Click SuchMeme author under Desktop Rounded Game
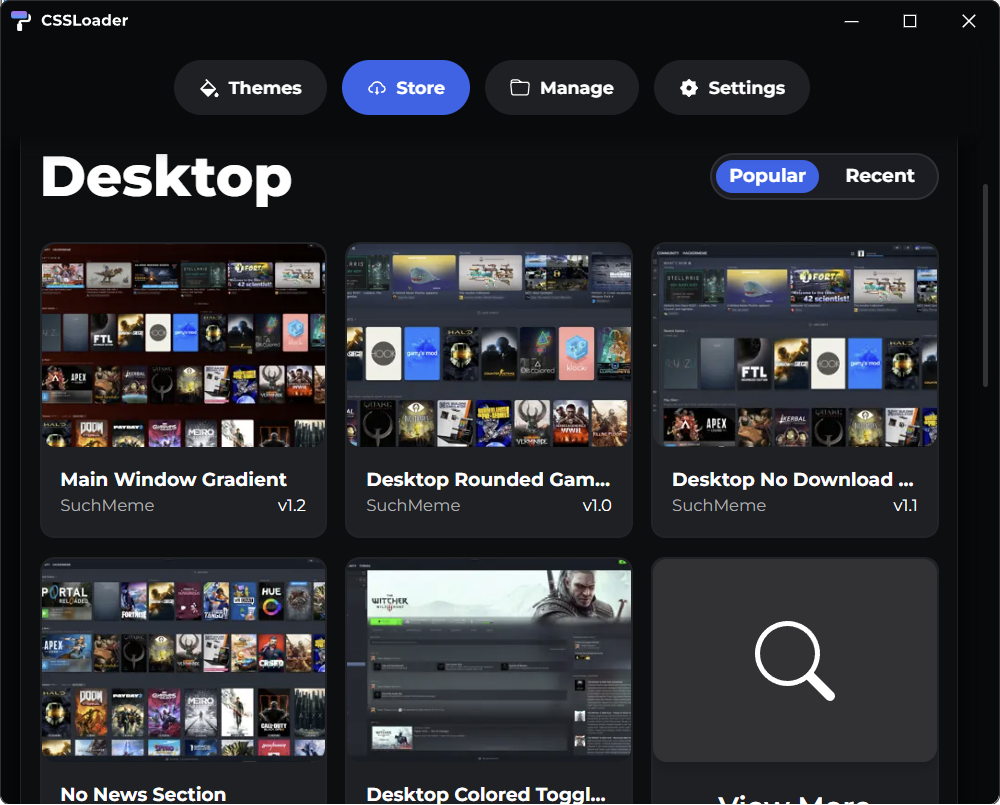Viewport: 1000px width, 805px height. [413, 506]
